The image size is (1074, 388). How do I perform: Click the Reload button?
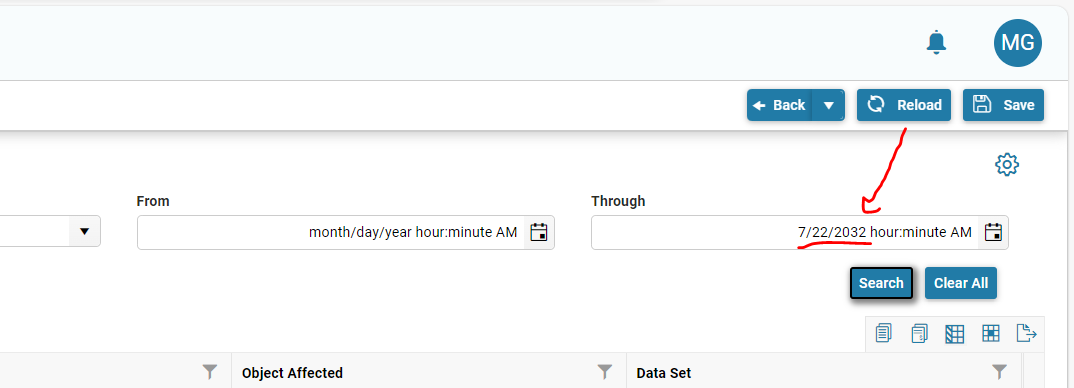(x=904, y=106)
